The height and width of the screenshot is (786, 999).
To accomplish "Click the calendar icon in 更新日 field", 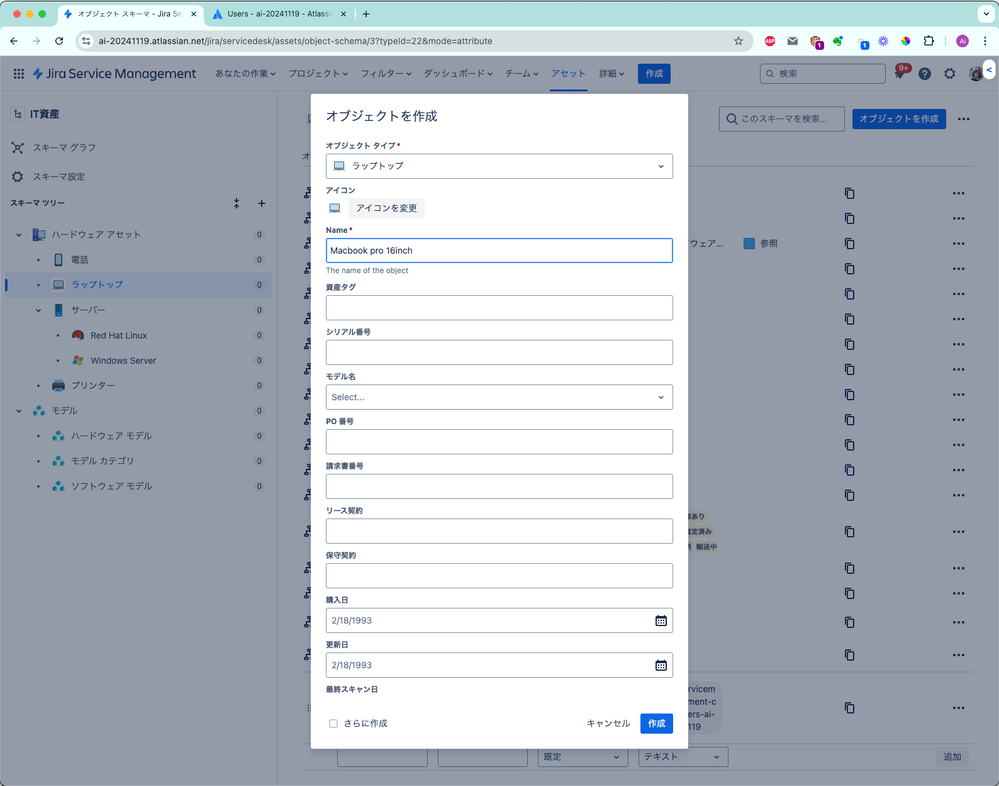I will [x=661, y=665].
